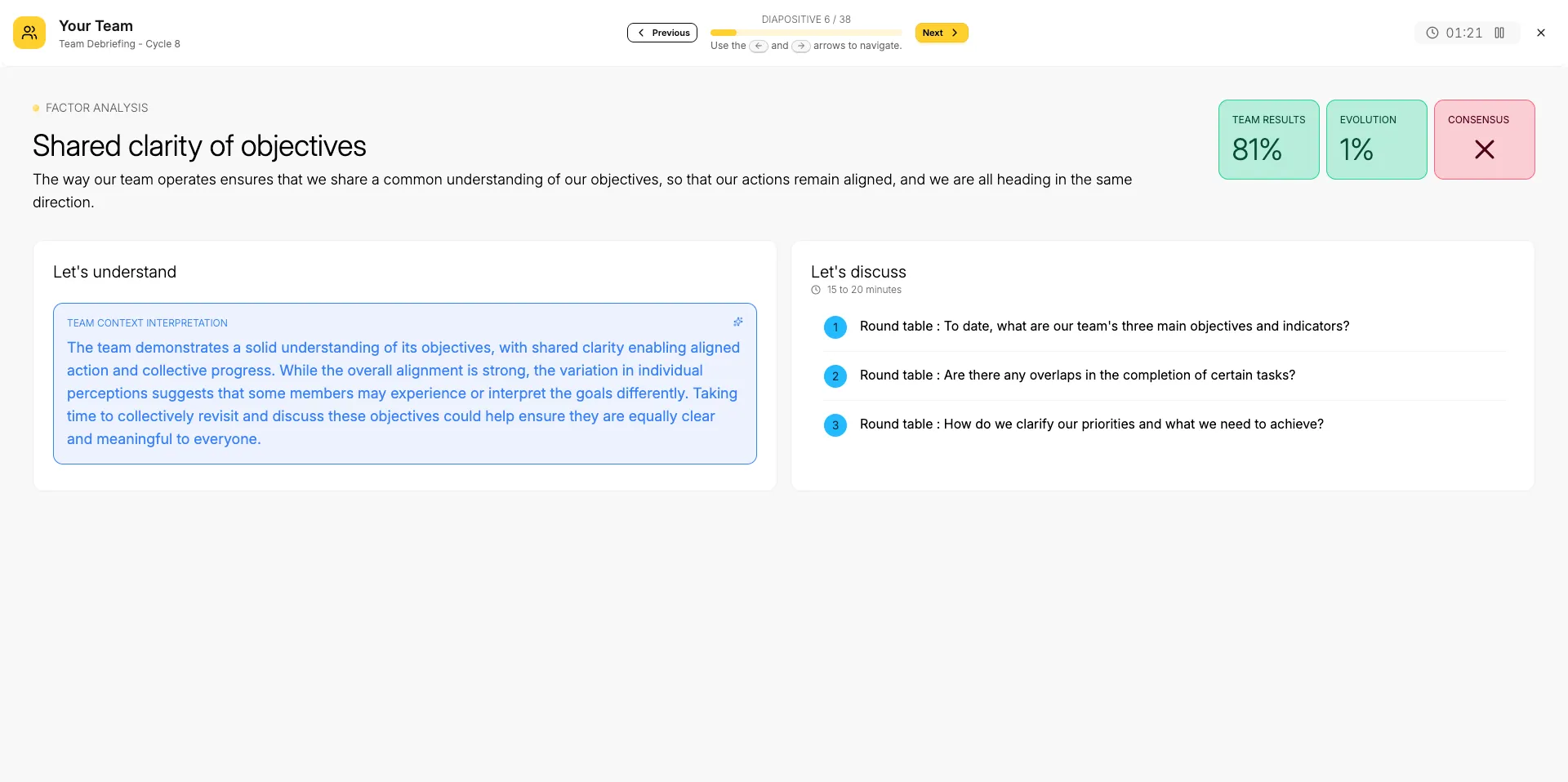
Task: Click the 'DIAPOSITIVE 6 / 38' counter
Action: (806, 20)
